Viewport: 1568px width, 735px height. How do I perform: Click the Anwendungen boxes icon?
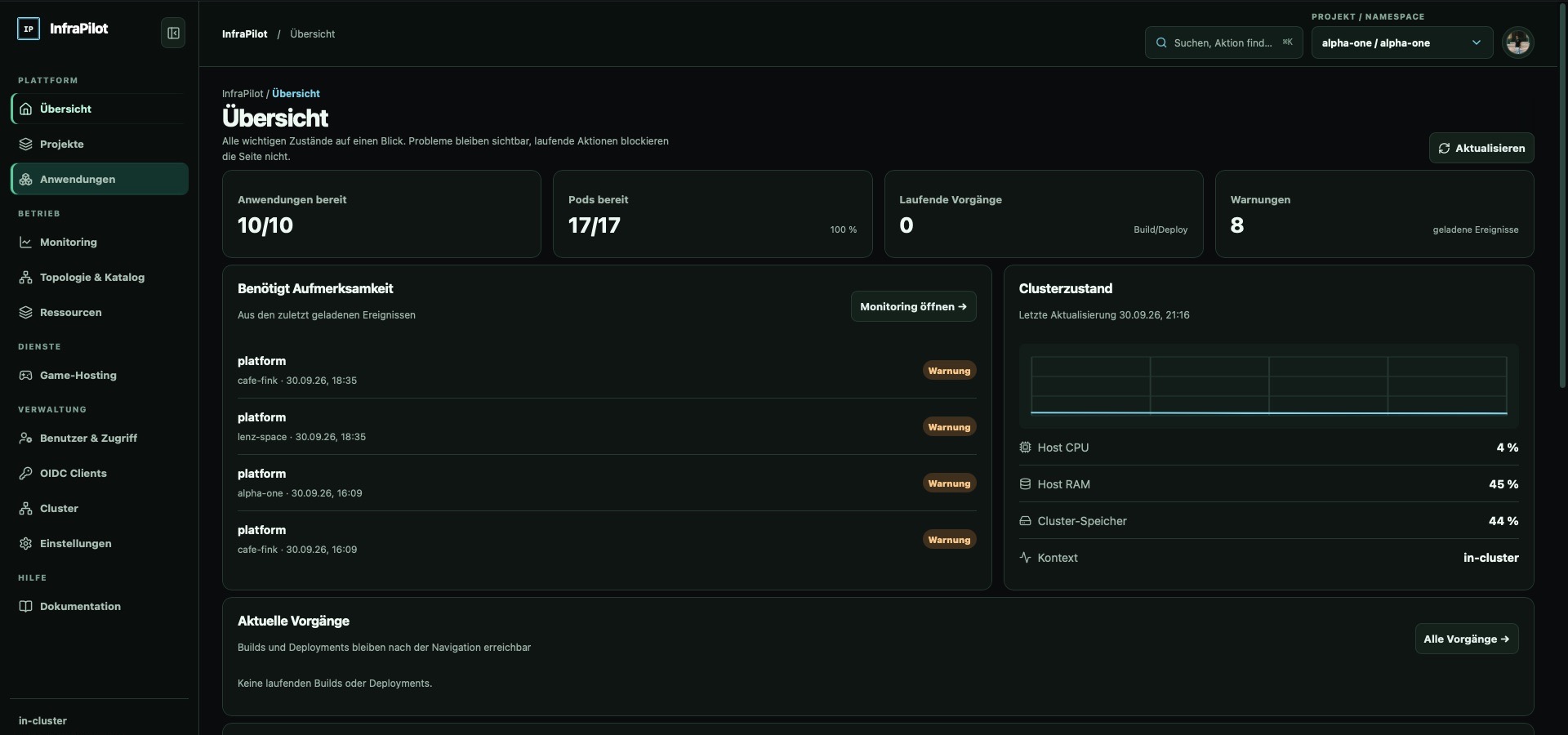26,179
